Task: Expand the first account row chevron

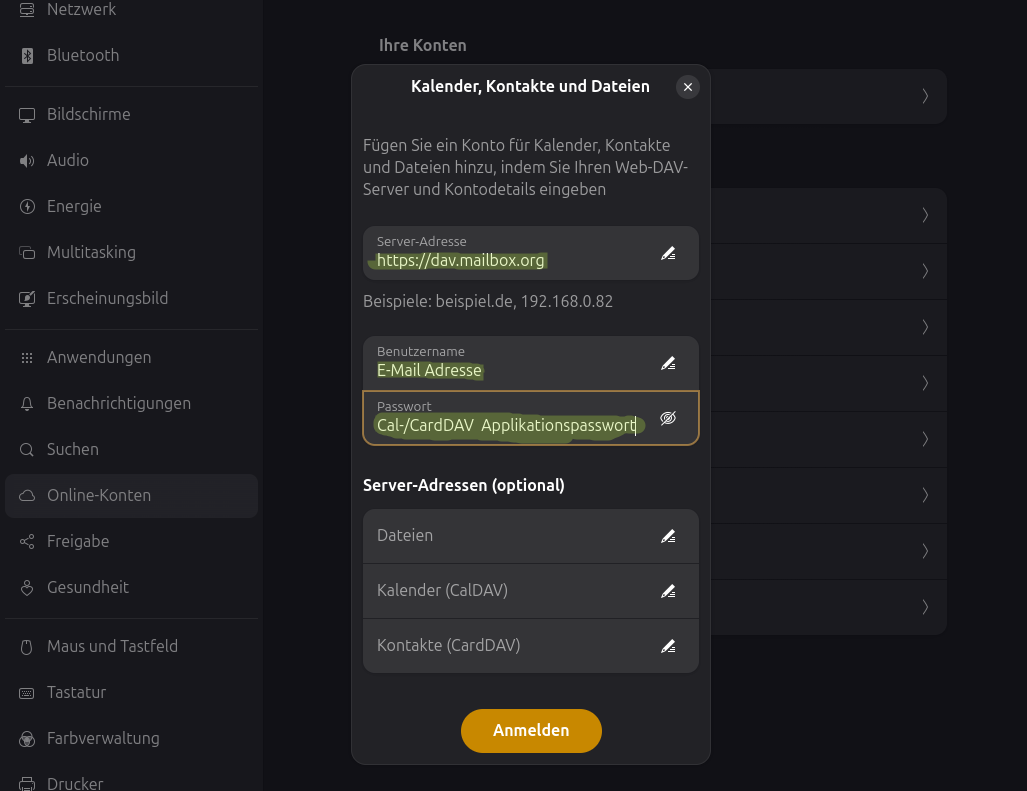Action: pyautogui.click(x=925, y=96)
